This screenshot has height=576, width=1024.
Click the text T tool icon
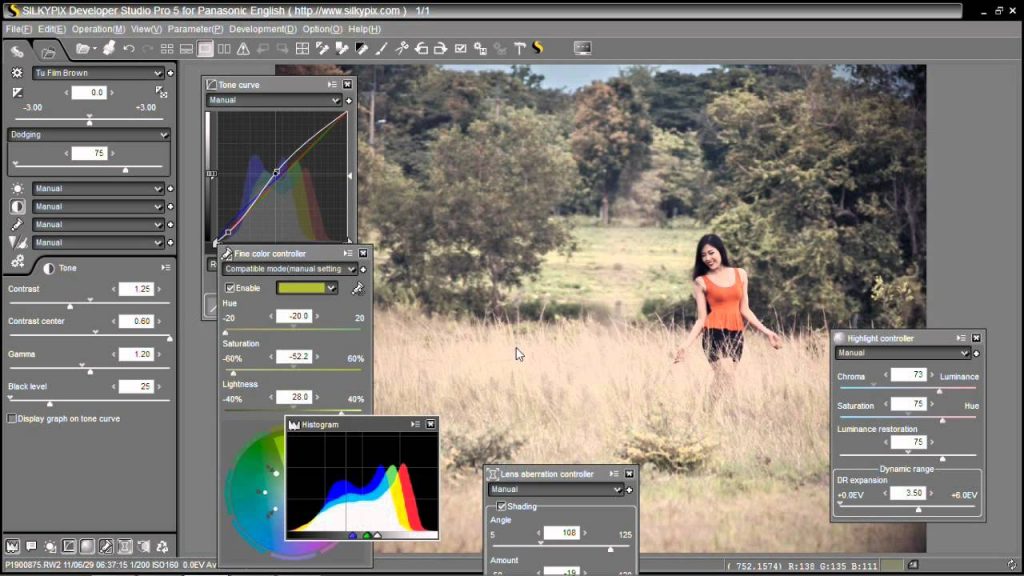click(x=520, y=48)
